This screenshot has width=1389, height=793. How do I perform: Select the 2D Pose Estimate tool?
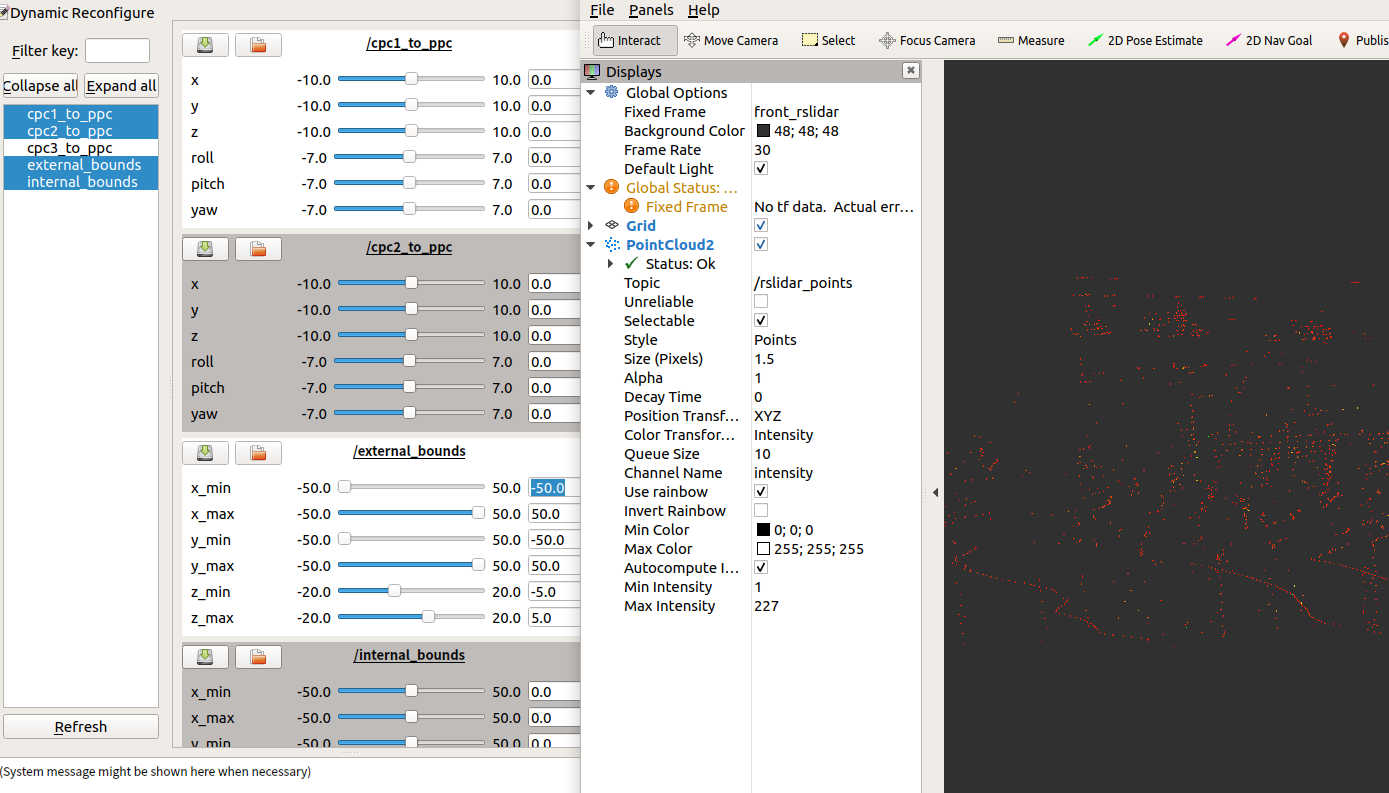(1145, 40)
